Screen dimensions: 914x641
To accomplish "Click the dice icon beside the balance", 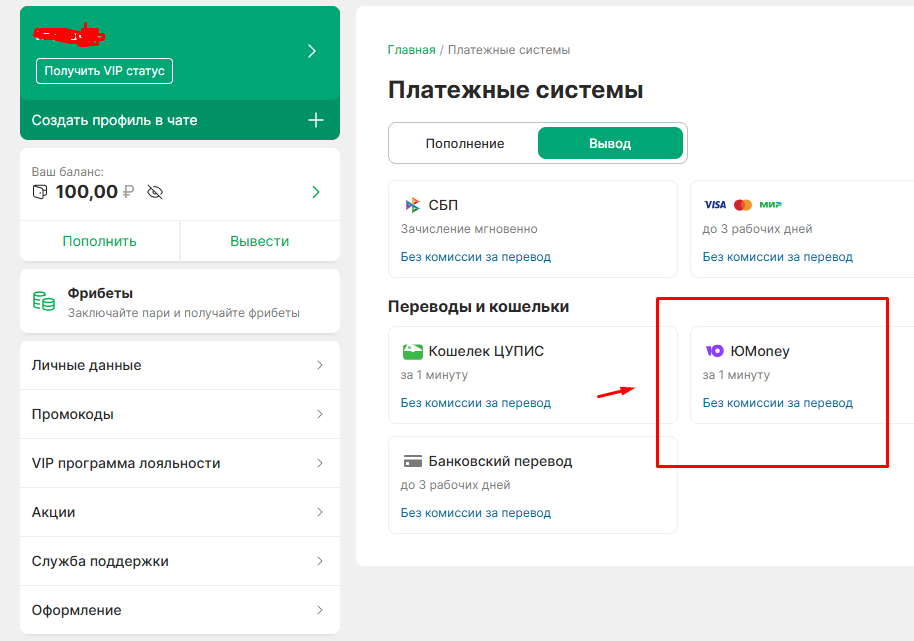I will [x=40, y=192].
